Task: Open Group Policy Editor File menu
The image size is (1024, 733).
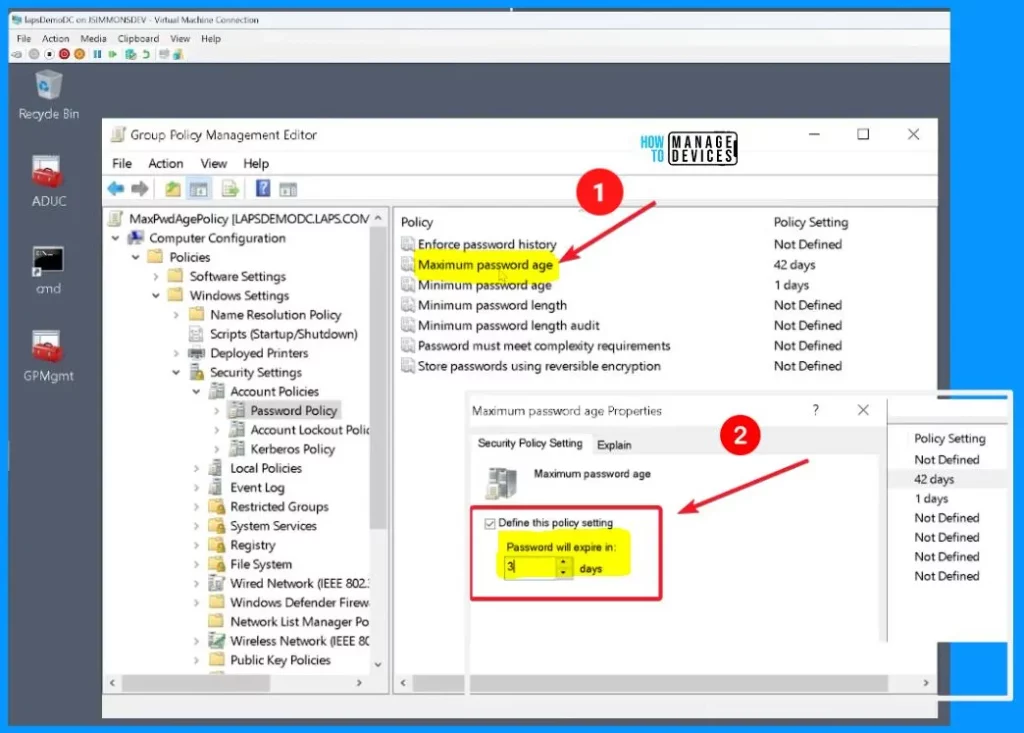Action: [x=121, y=163]
